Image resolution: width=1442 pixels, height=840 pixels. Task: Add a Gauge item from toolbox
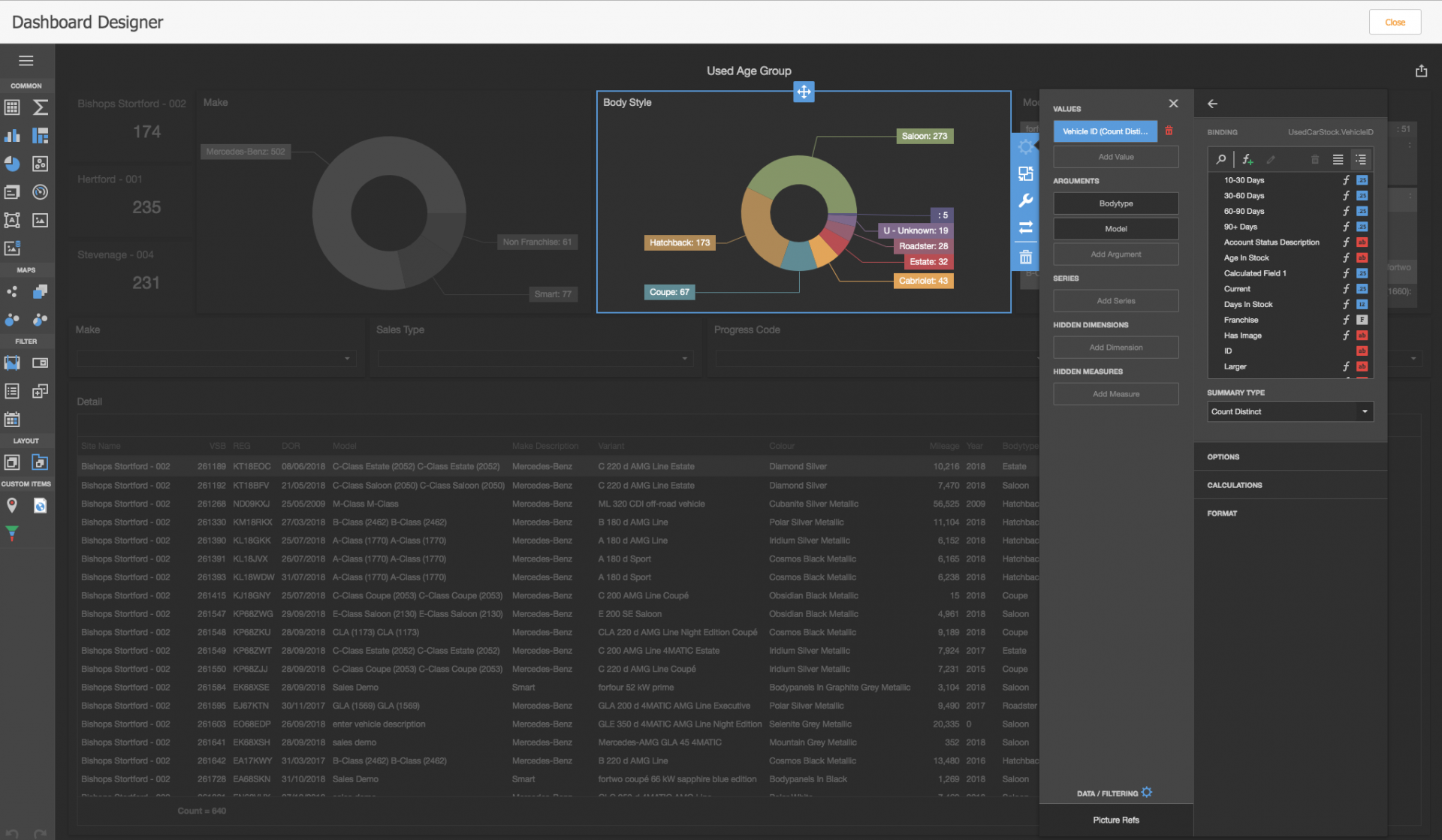point(41,192)
